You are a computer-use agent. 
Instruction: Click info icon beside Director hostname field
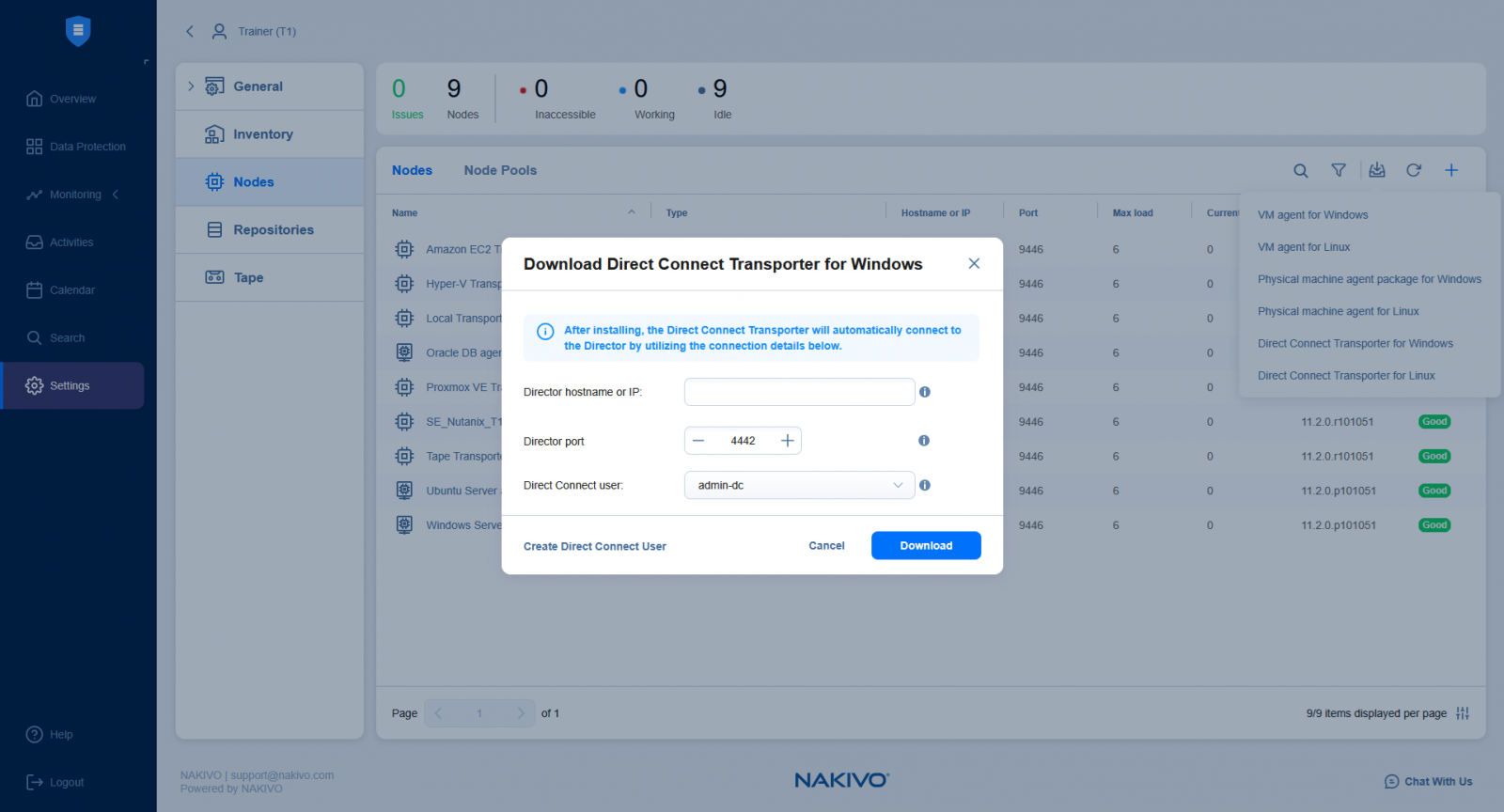925,392
